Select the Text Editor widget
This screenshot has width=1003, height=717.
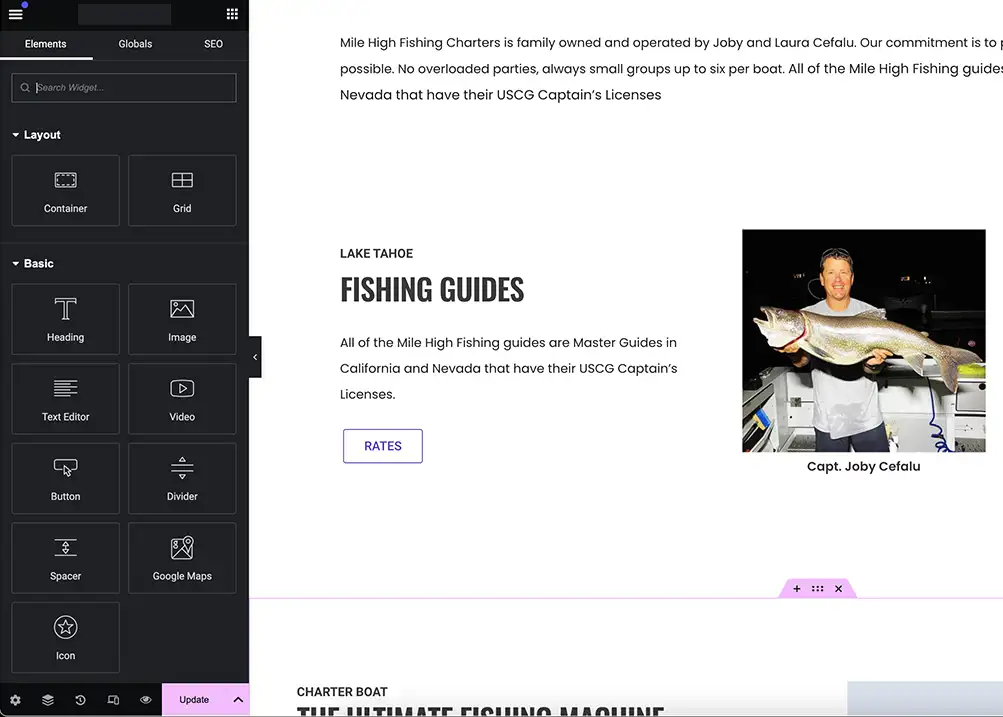click(65, 398)
